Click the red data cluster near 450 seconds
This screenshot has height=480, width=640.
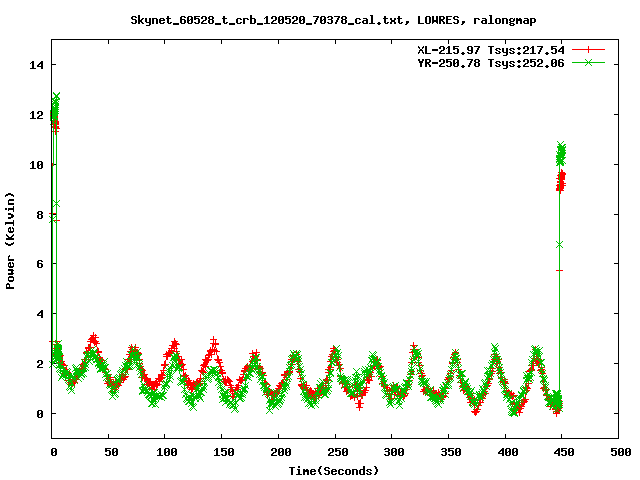click(x=561, y=181)
